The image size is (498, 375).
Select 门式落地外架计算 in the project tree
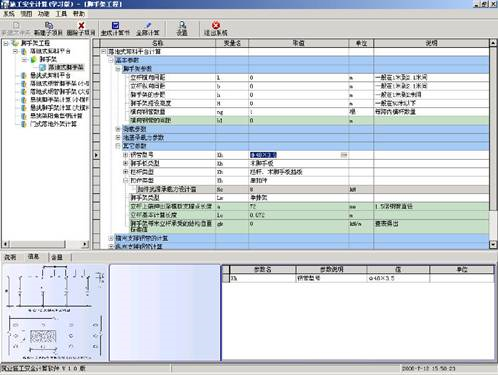tap(53, 124)
